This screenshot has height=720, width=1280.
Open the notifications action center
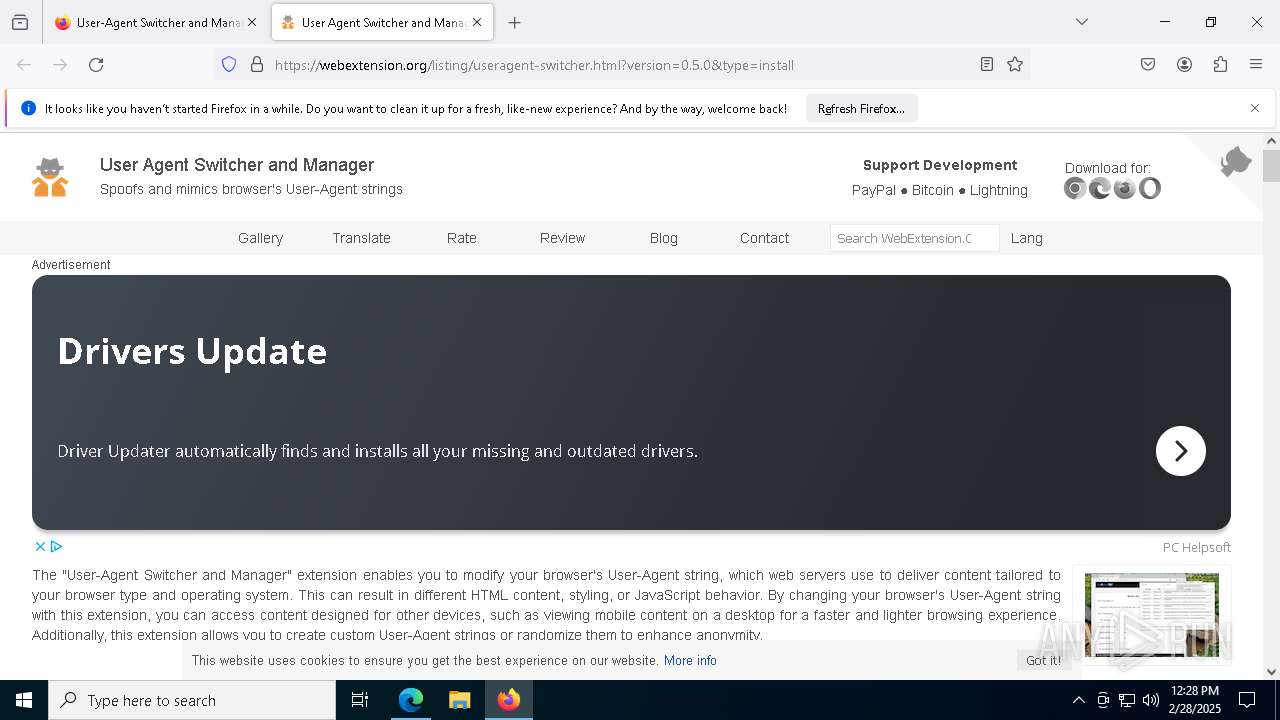[1247, 700]
